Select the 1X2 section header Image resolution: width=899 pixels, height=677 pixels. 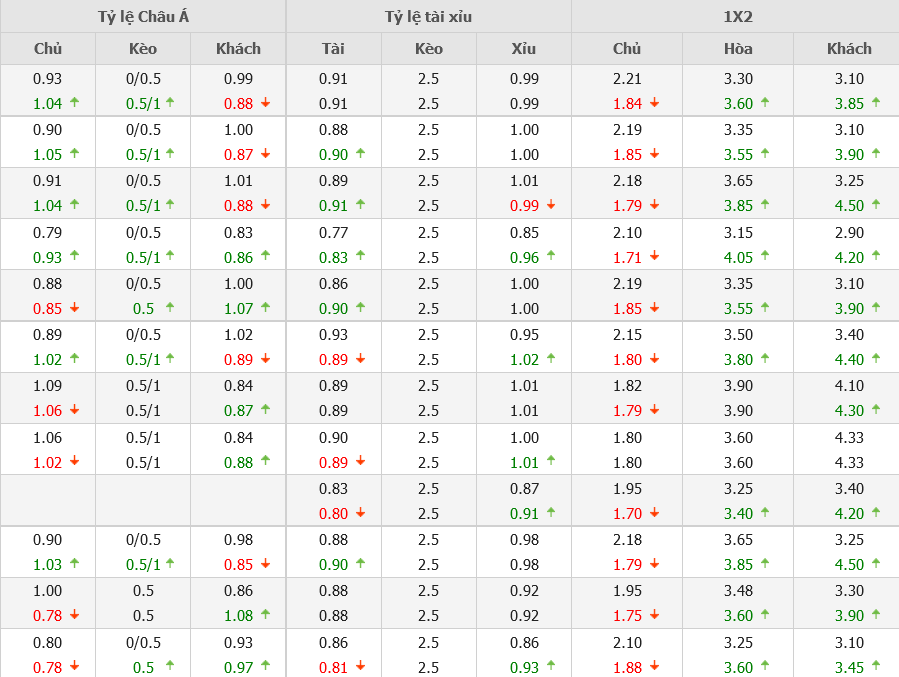pyautogui.click(x=737, y=16)
